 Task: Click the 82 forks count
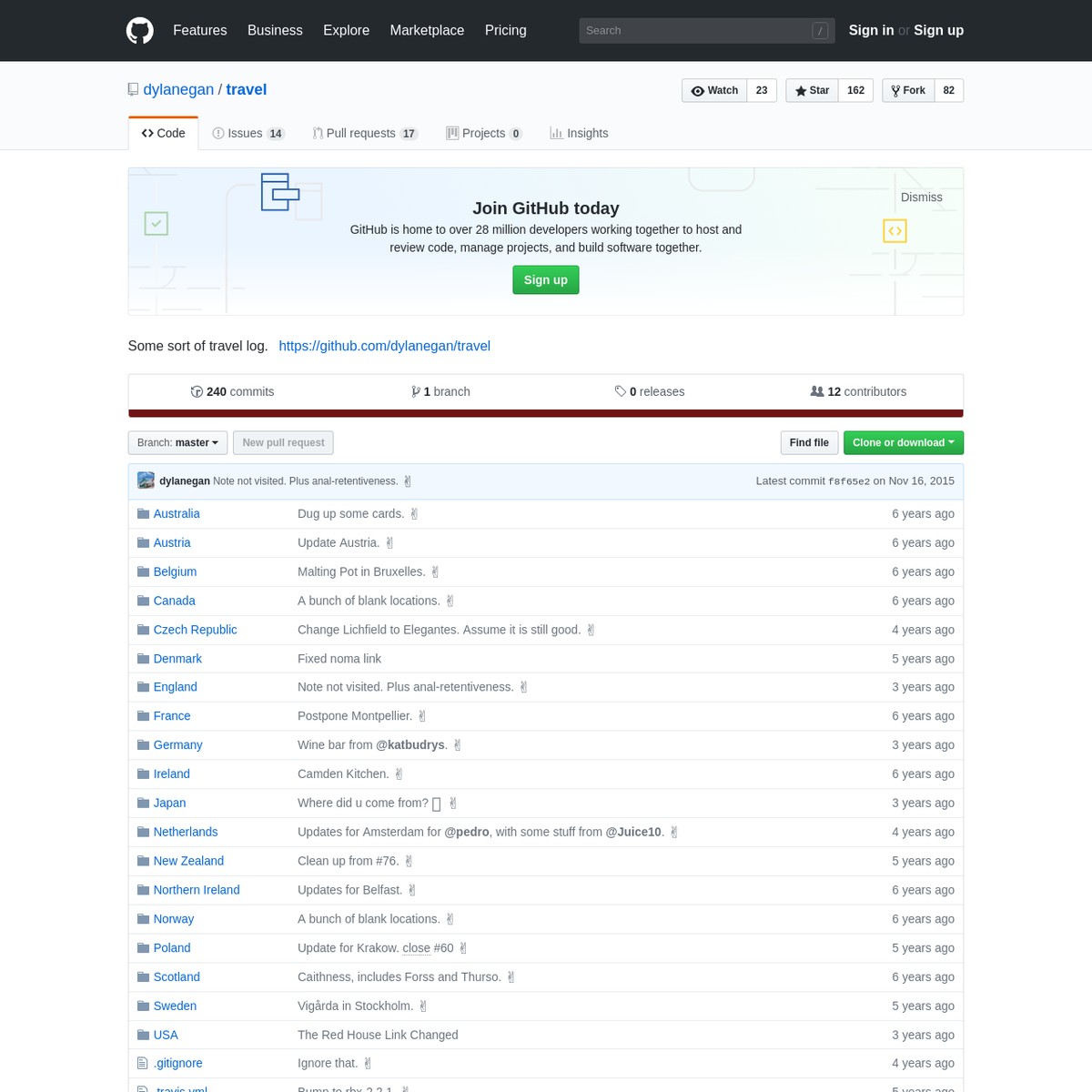(949, 90)
